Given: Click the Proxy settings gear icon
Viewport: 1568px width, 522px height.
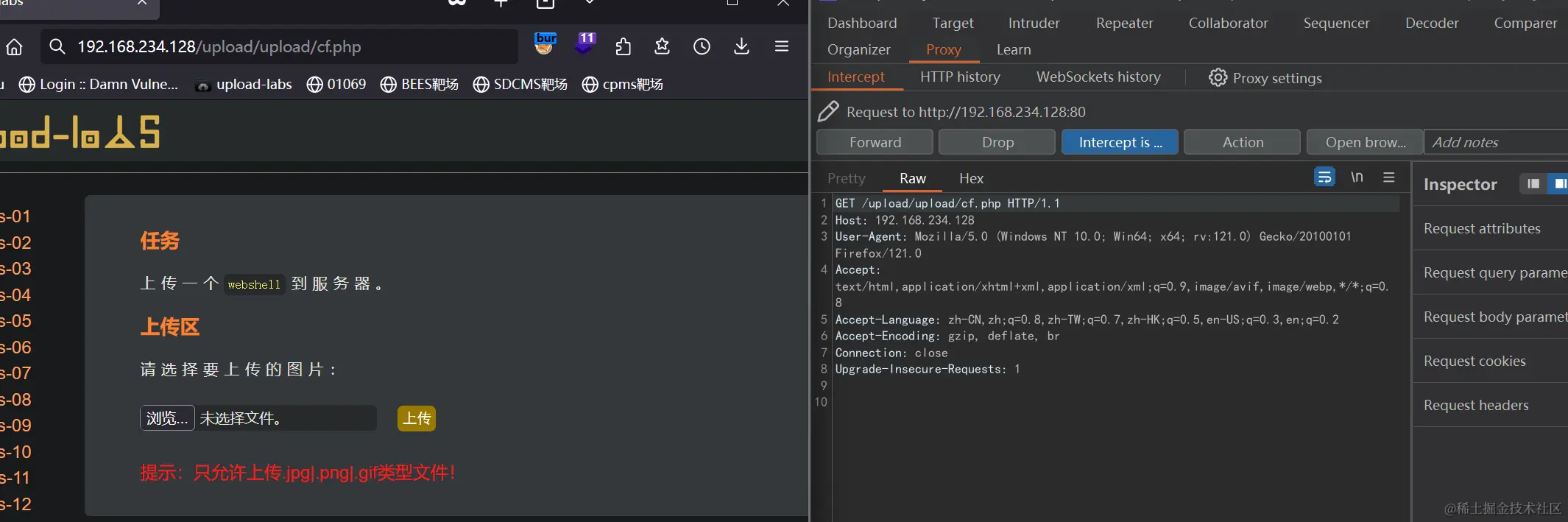Looking at the screenshot, I should (x=1218, y=77).
